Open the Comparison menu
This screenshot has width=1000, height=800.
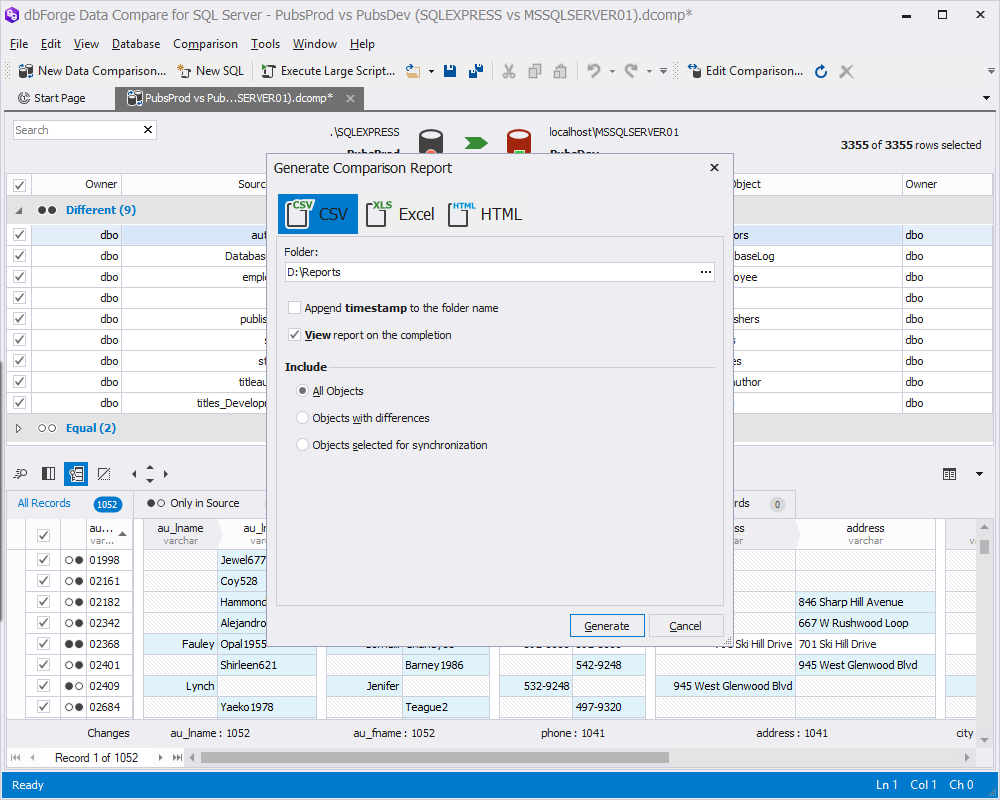click(205, 43)
